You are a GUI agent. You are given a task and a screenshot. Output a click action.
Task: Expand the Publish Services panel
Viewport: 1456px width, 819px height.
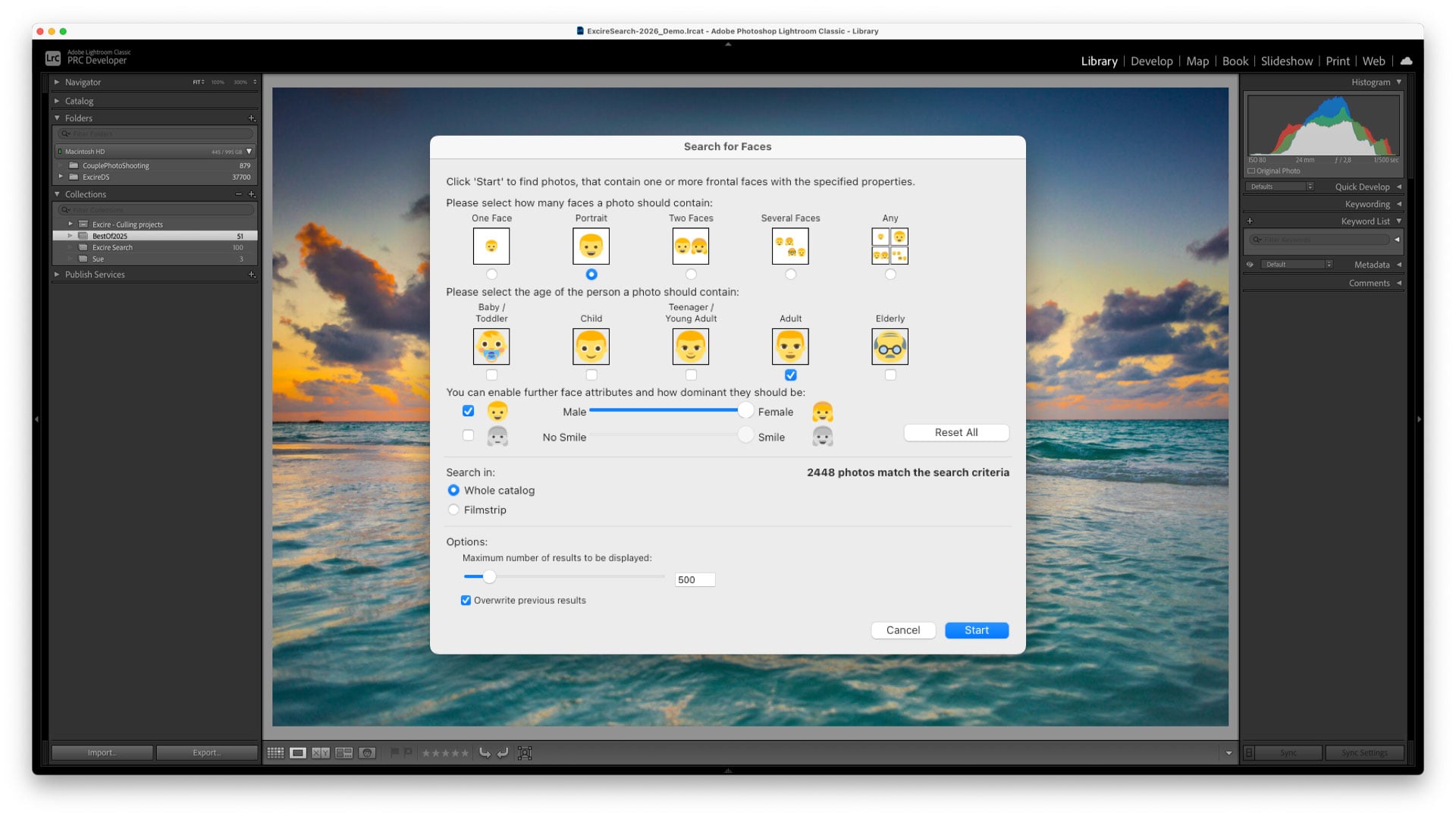coord(57,275)
